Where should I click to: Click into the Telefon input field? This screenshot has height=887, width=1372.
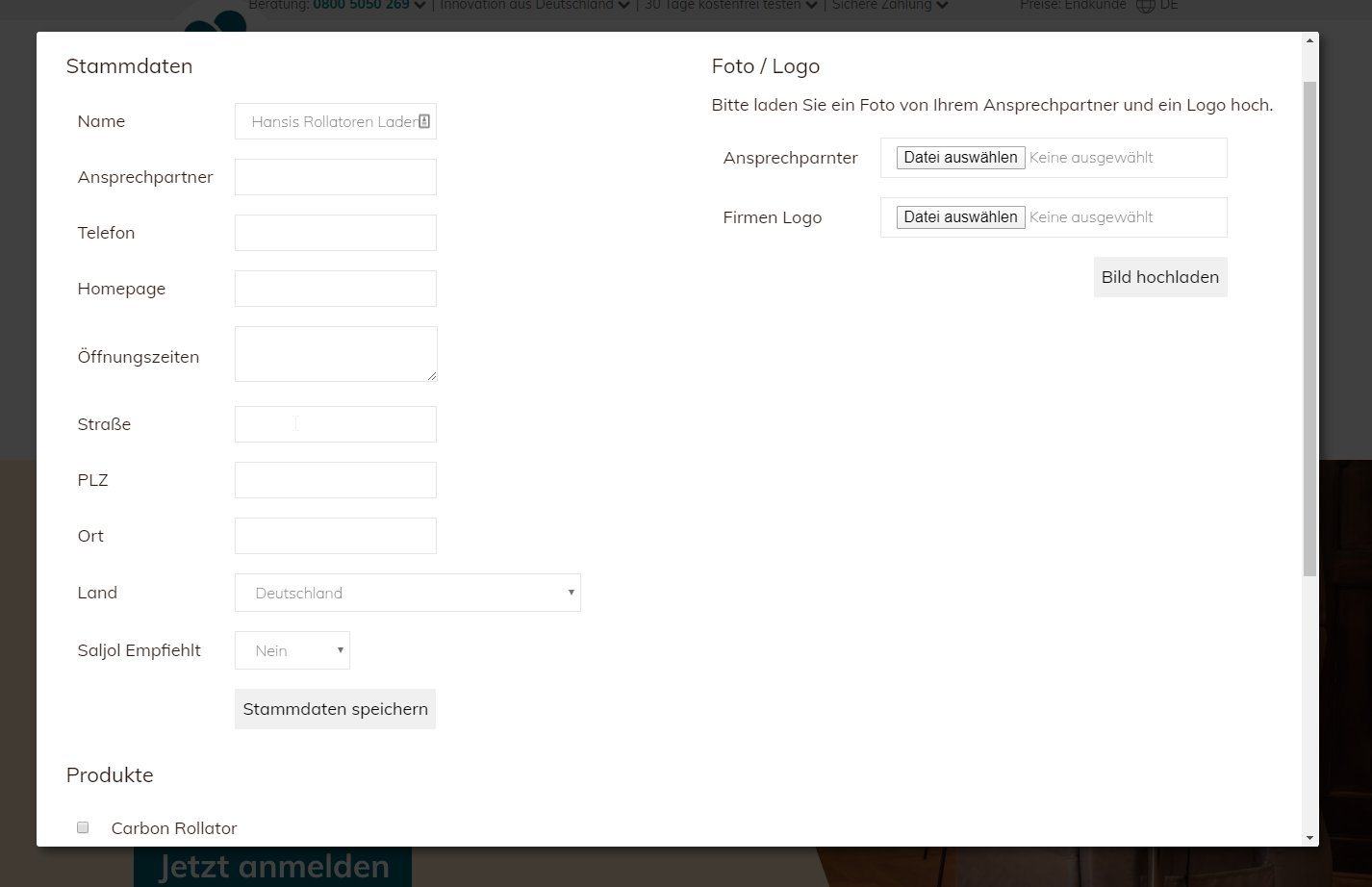click(335, 233)
